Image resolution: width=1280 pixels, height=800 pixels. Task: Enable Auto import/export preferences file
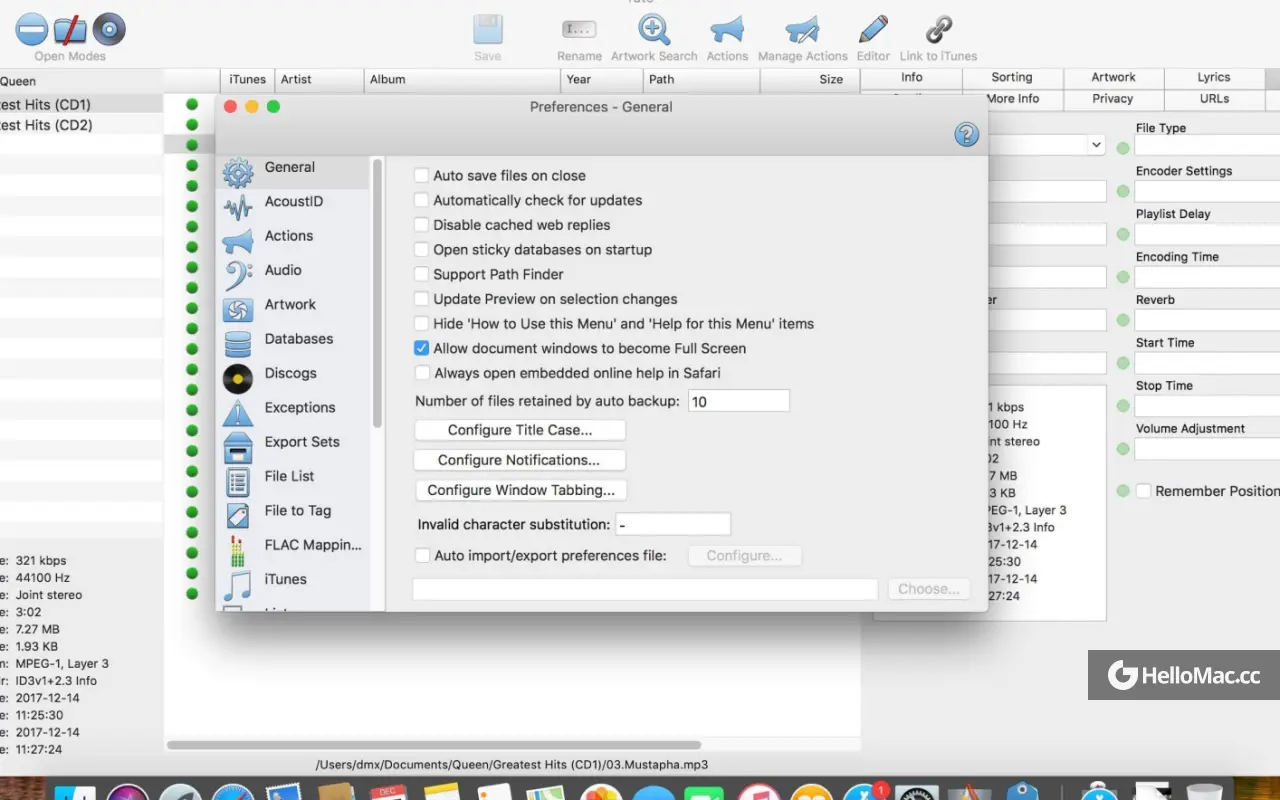pos(422,555)
